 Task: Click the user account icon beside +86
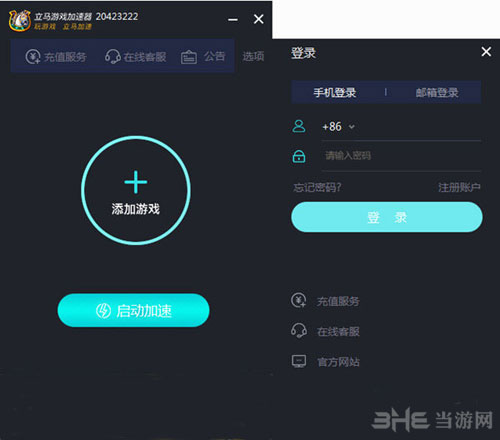pos(299,126)
